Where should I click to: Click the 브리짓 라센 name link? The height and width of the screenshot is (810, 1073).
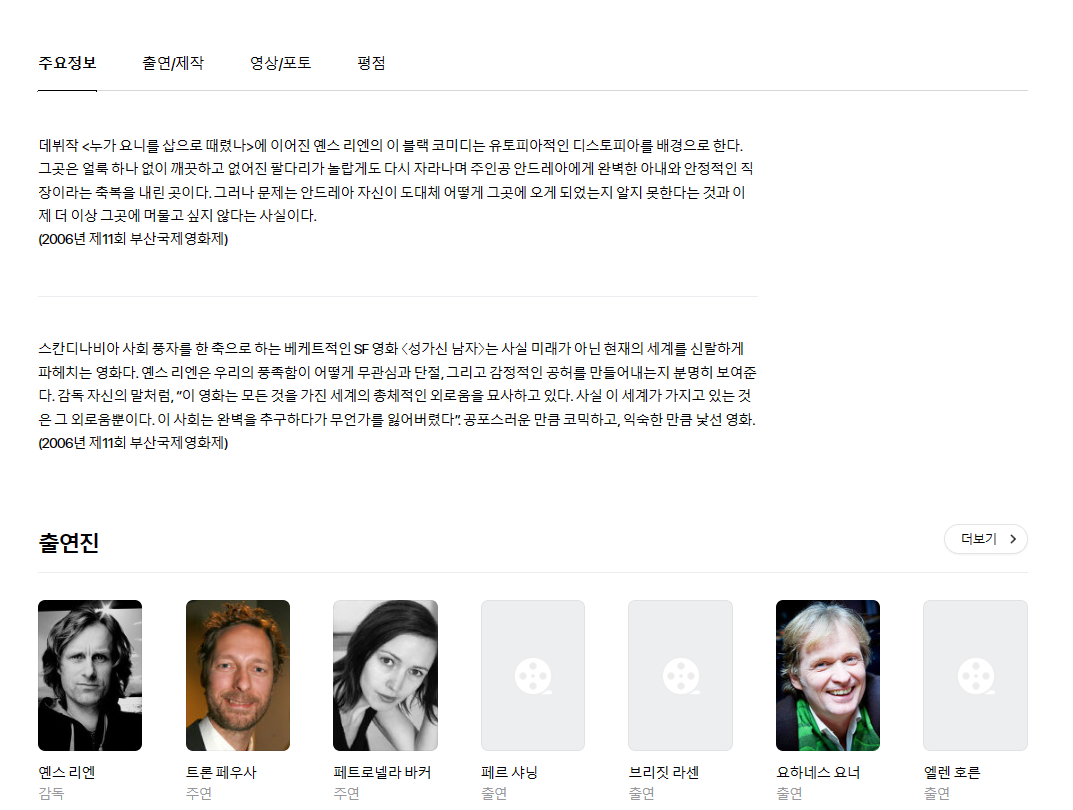(x=664, y=772)
